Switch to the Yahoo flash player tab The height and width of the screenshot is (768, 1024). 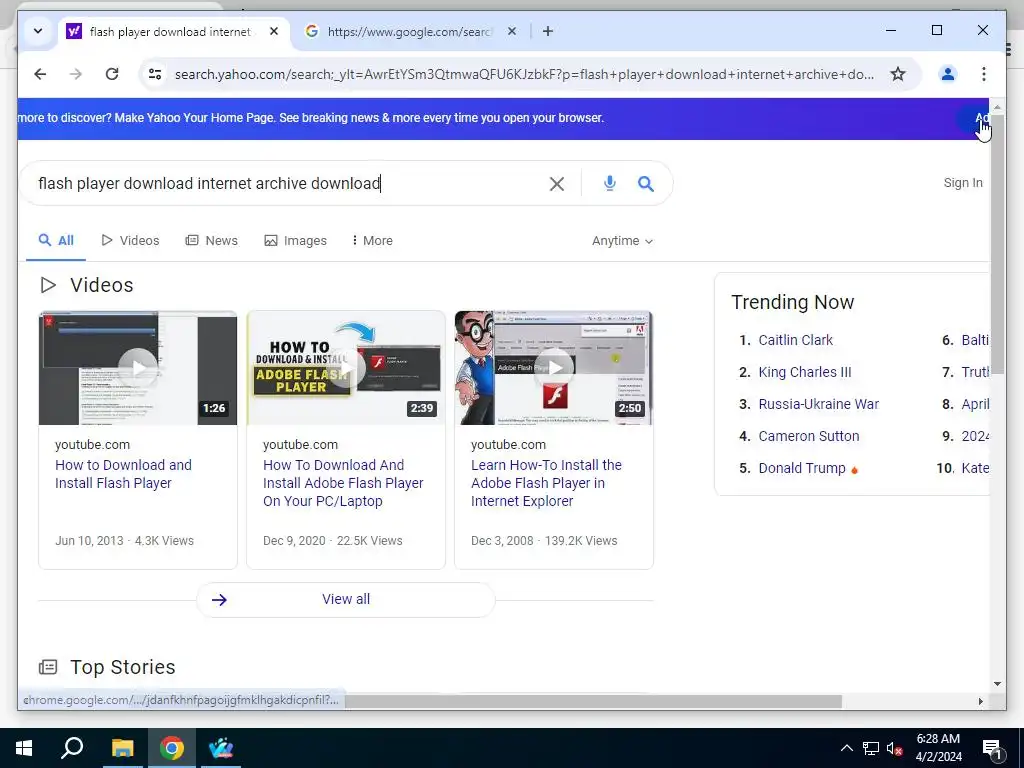tap(173, 31)
